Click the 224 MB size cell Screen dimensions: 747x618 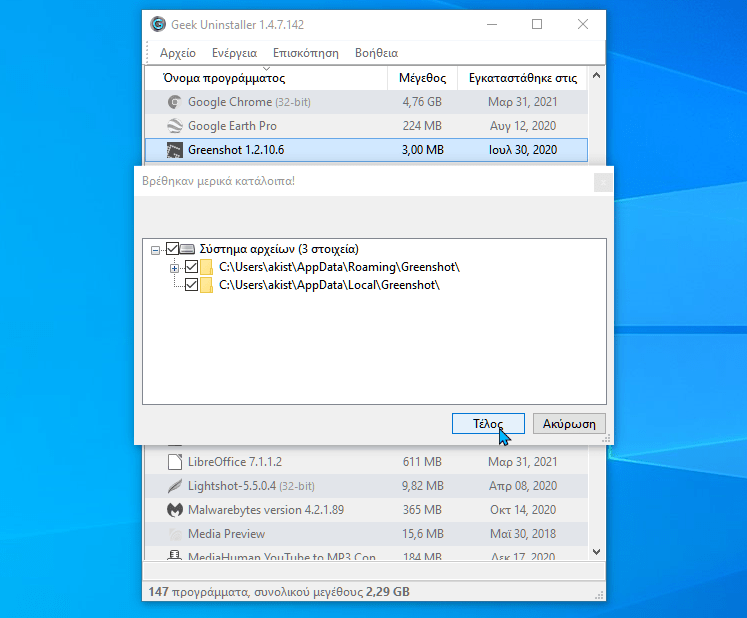[422, 126]
